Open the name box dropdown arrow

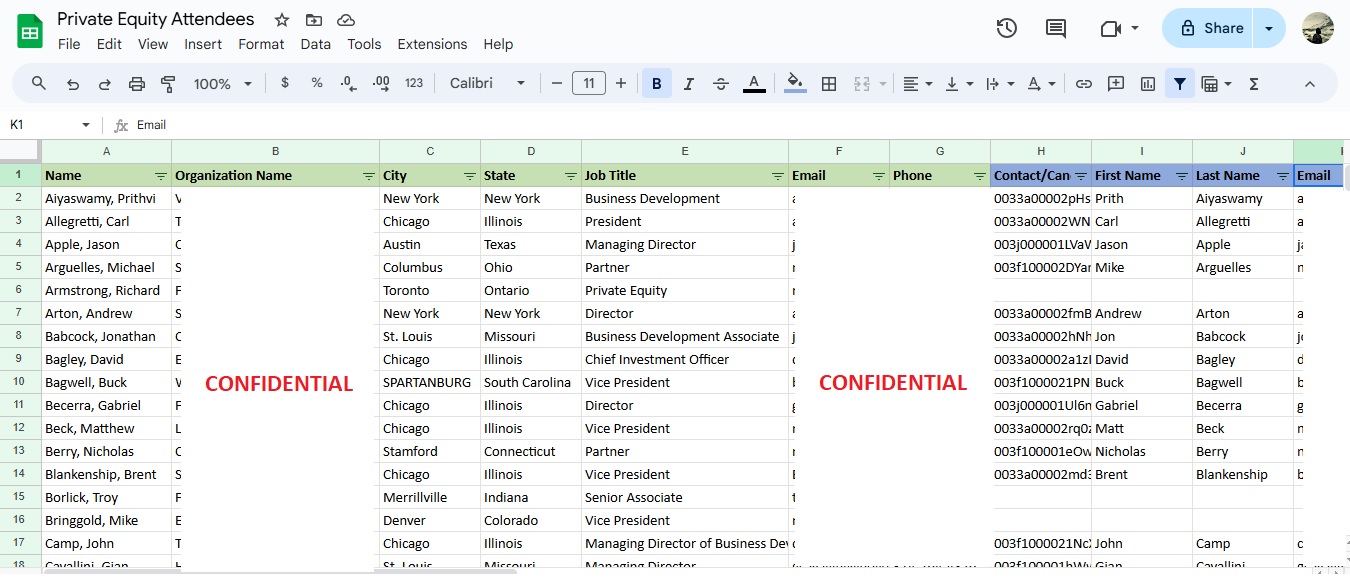(x=86, y=125)
